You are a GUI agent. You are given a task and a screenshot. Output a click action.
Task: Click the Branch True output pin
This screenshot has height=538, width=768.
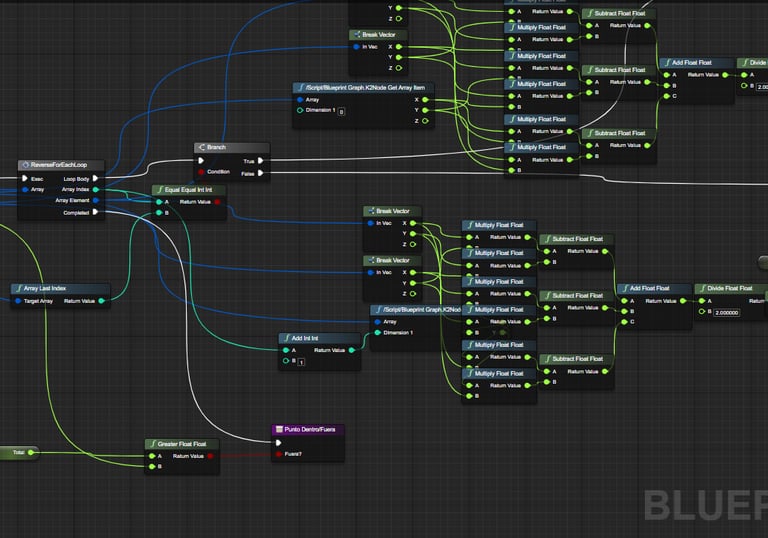pos(261,161)
